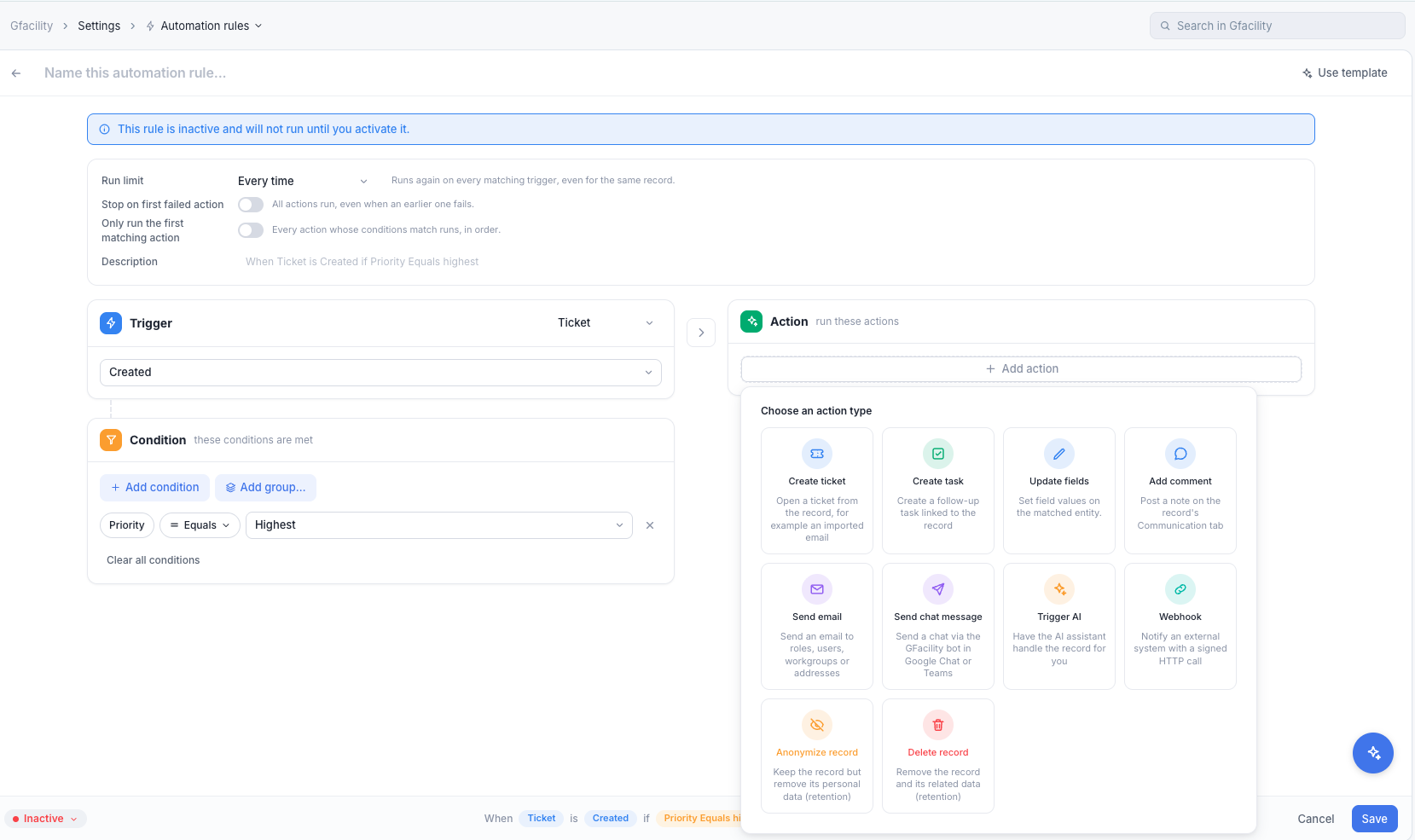Image resolution: width=1415 pixels, height=840 pixels.
Task: Click the Save button
Action: (x=1374, y=819)
